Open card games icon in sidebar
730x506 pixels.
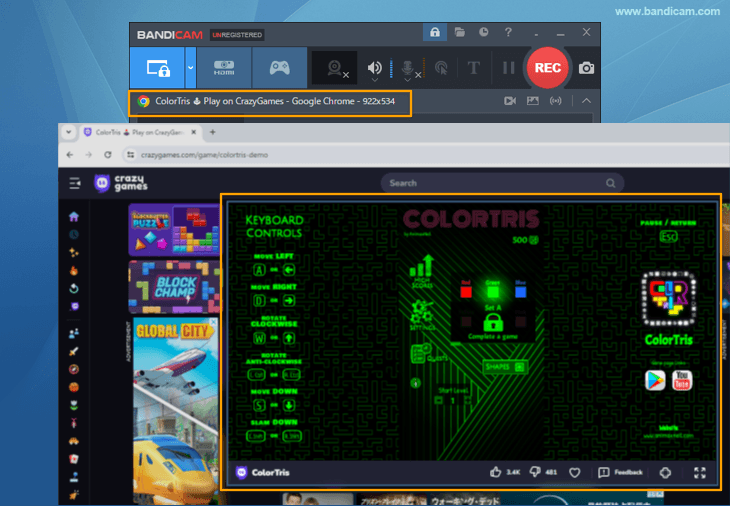pos(74,459)
